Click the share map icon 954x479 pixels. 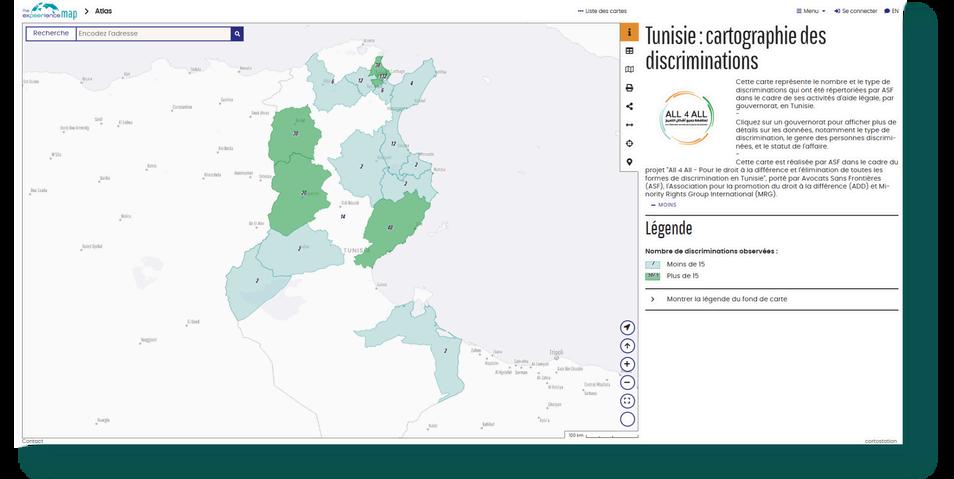629,107
